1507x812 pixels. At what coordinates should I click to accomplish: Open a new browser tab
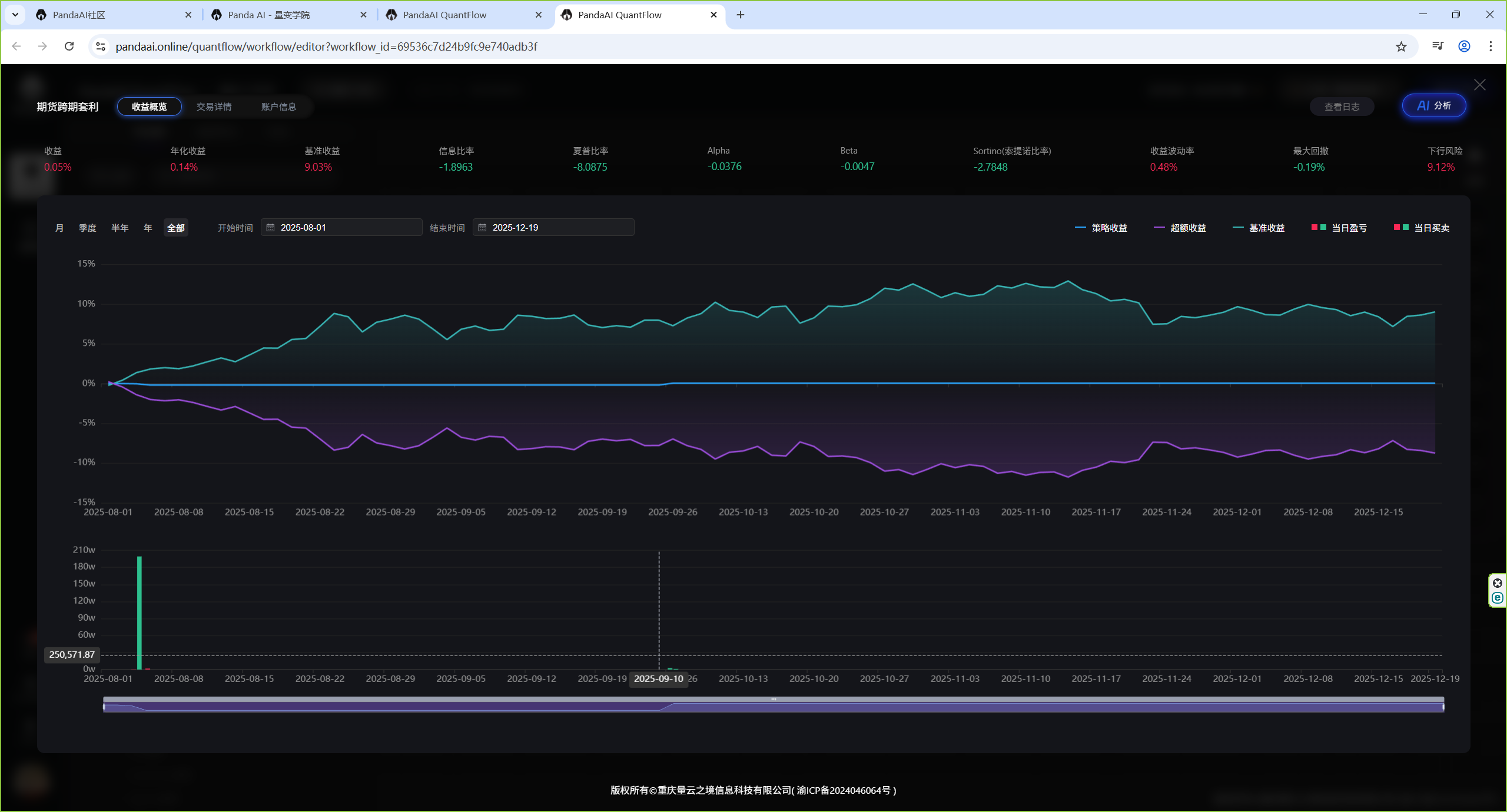[x=741, y=15]
